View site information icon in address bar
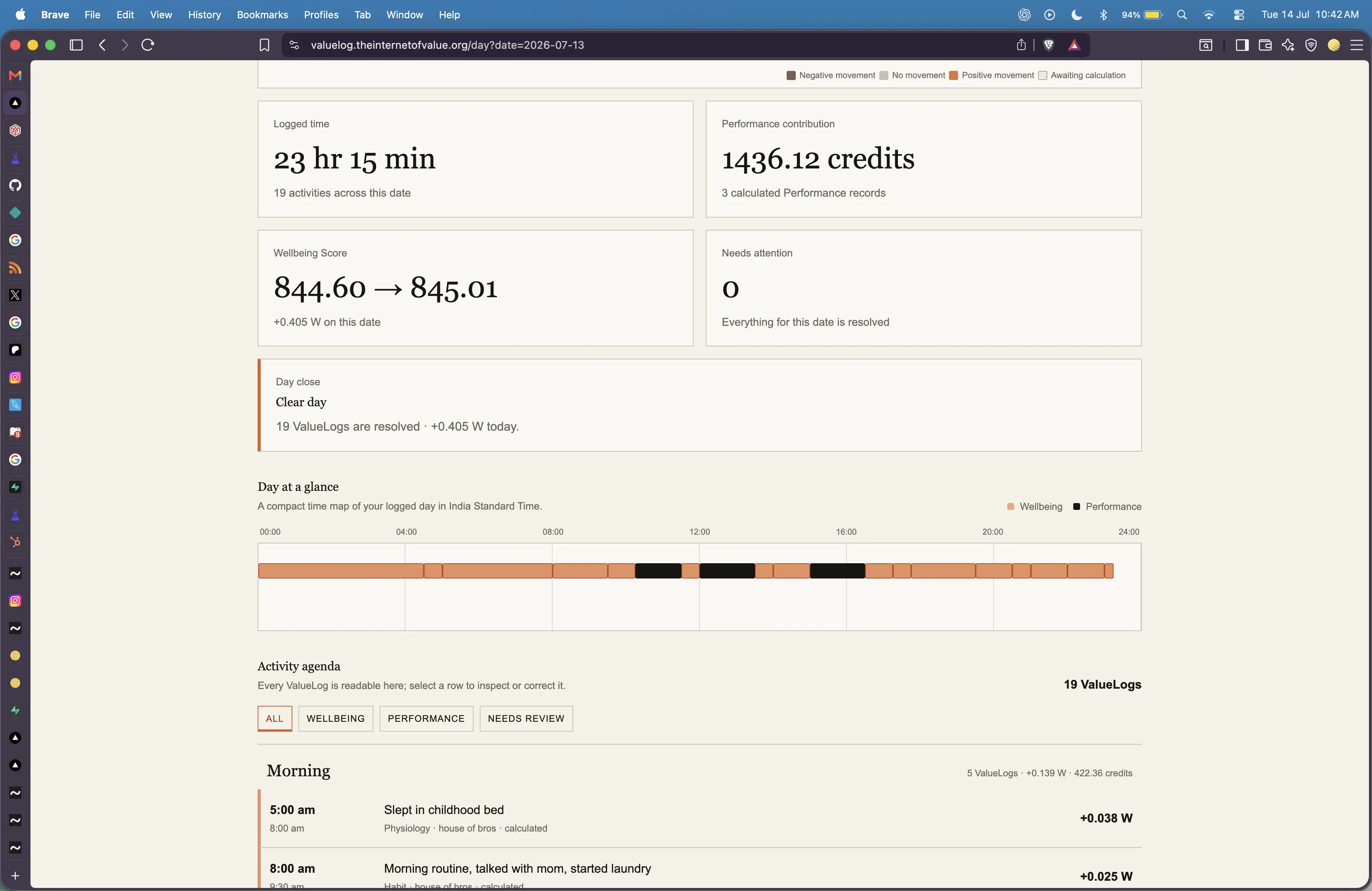The image size is (1372, 891). 294,45
